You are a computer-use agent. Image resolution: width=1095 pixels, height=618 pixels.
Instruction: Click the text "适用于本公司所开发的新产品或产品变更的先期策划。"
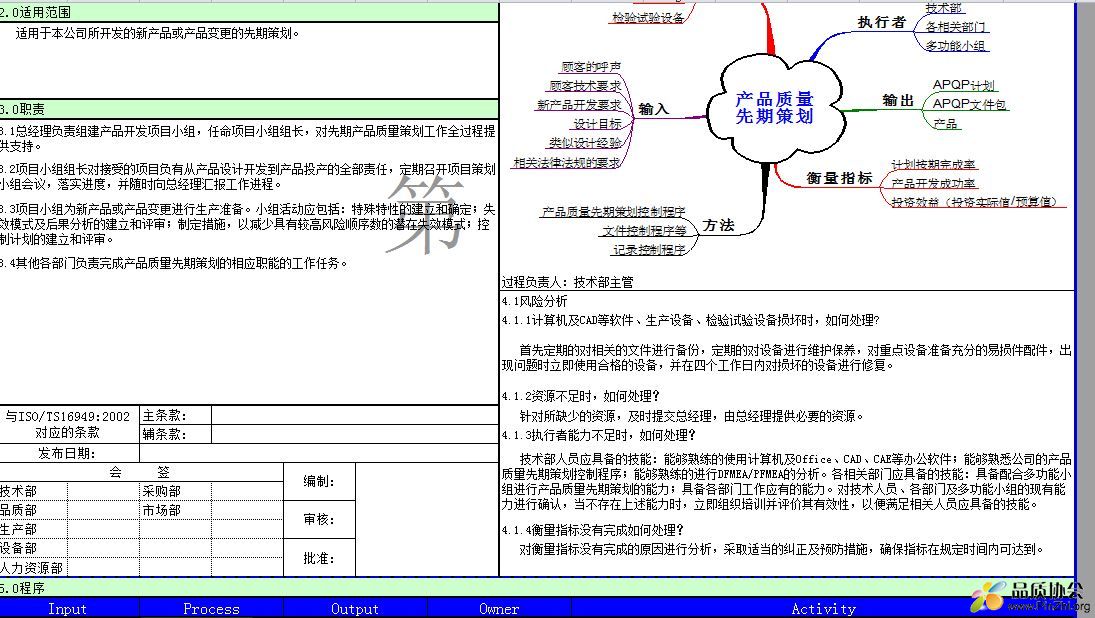[158, 33]
